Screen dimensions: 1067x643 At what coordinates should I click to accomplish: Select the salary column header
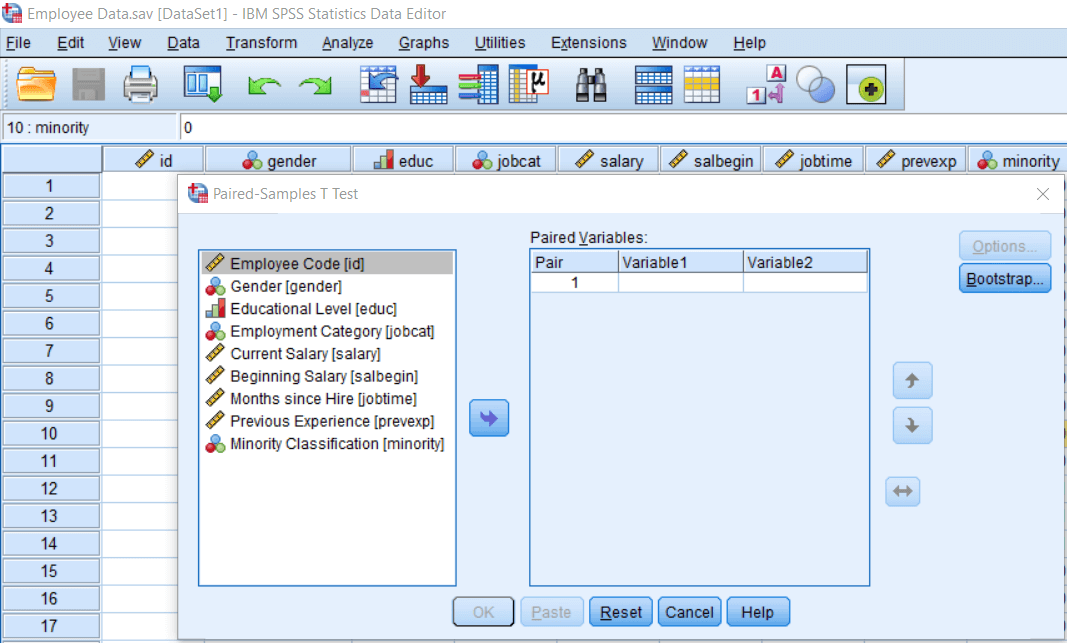tap(608, 161)
